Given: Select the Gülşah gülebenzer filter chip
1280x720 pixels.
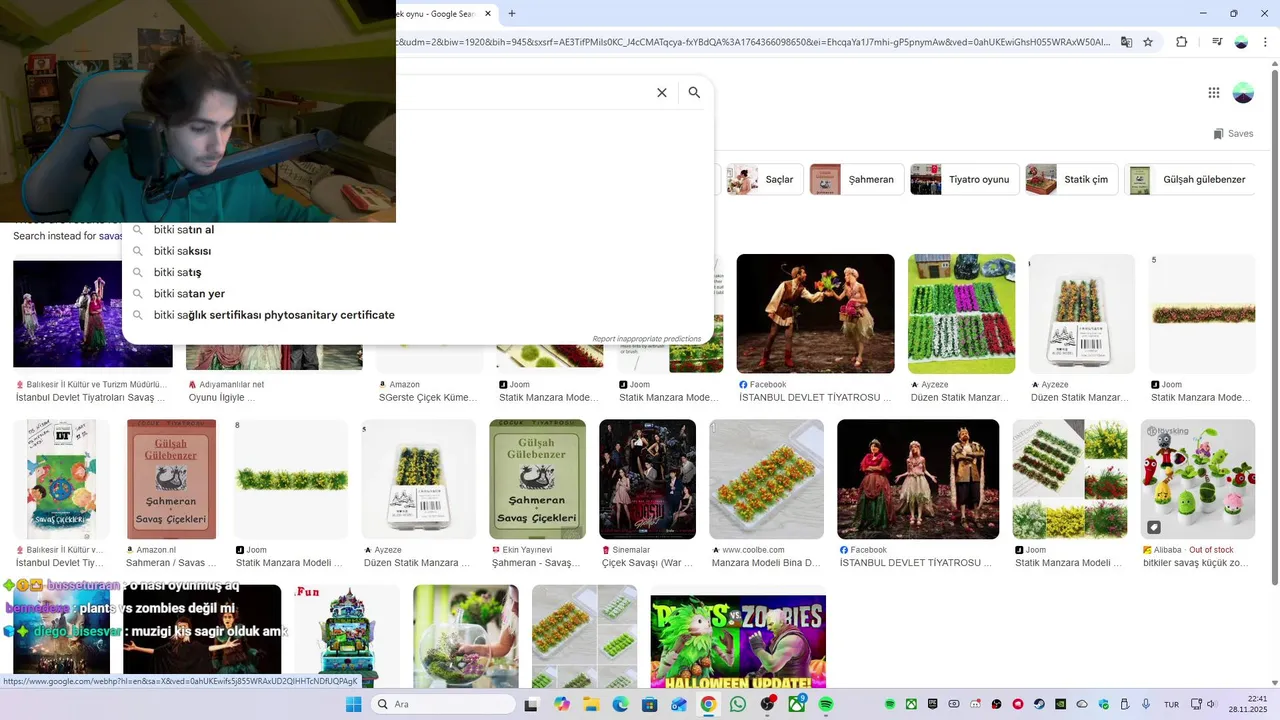Looking at the screenshot, I should click(x=1190, y=179).
